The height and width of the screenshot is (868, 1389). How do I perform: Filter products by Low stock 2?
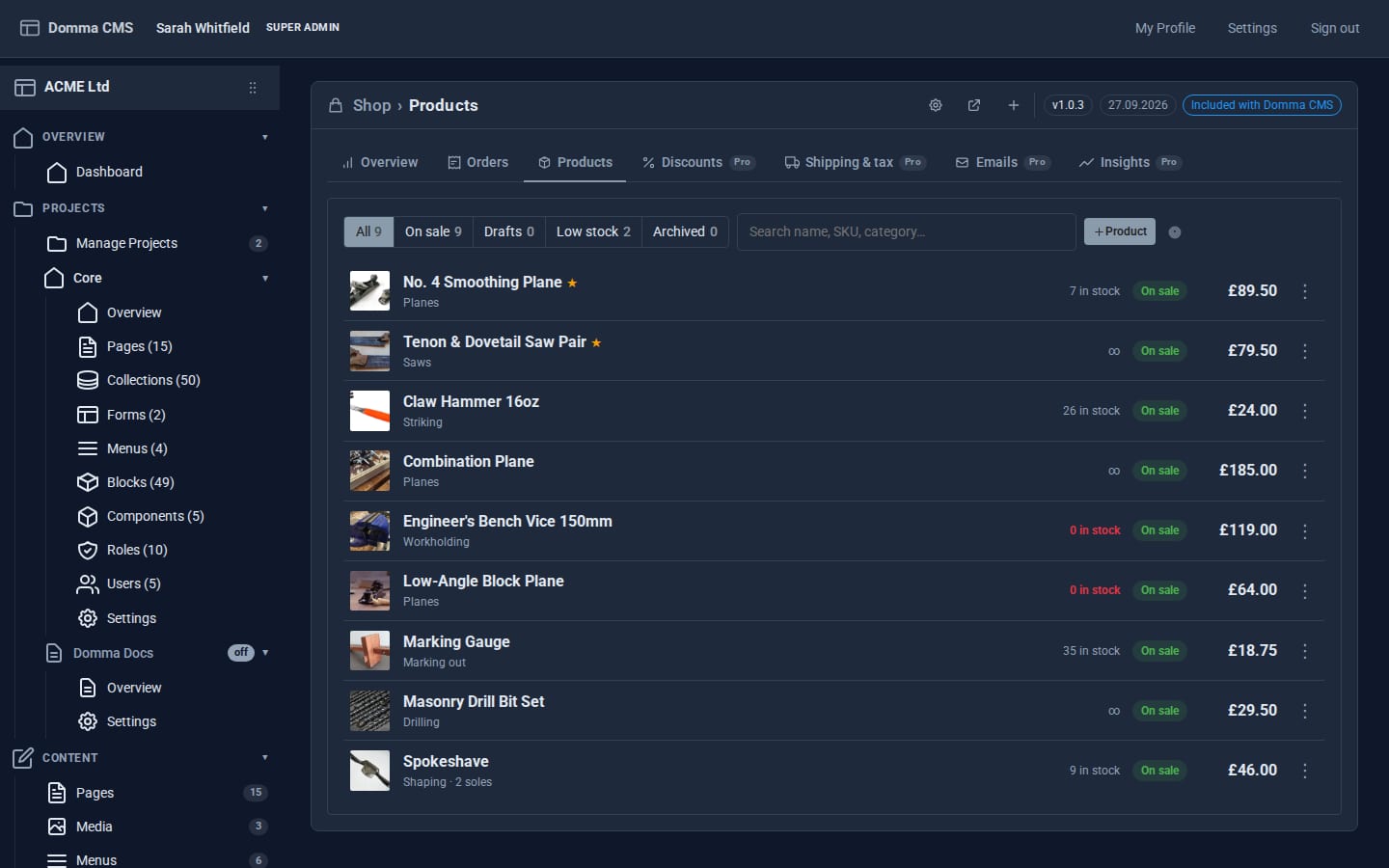pyautogui.click(x=593, y=231)
